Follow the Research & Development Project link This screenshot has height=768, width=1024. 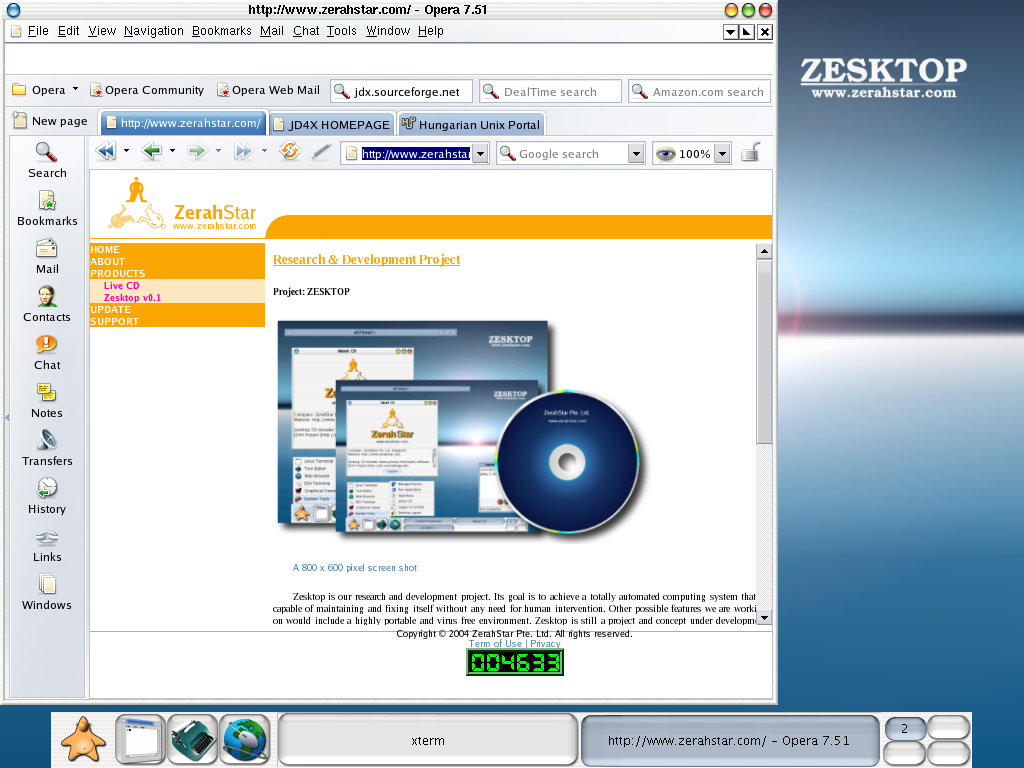(x=366, y=259)
